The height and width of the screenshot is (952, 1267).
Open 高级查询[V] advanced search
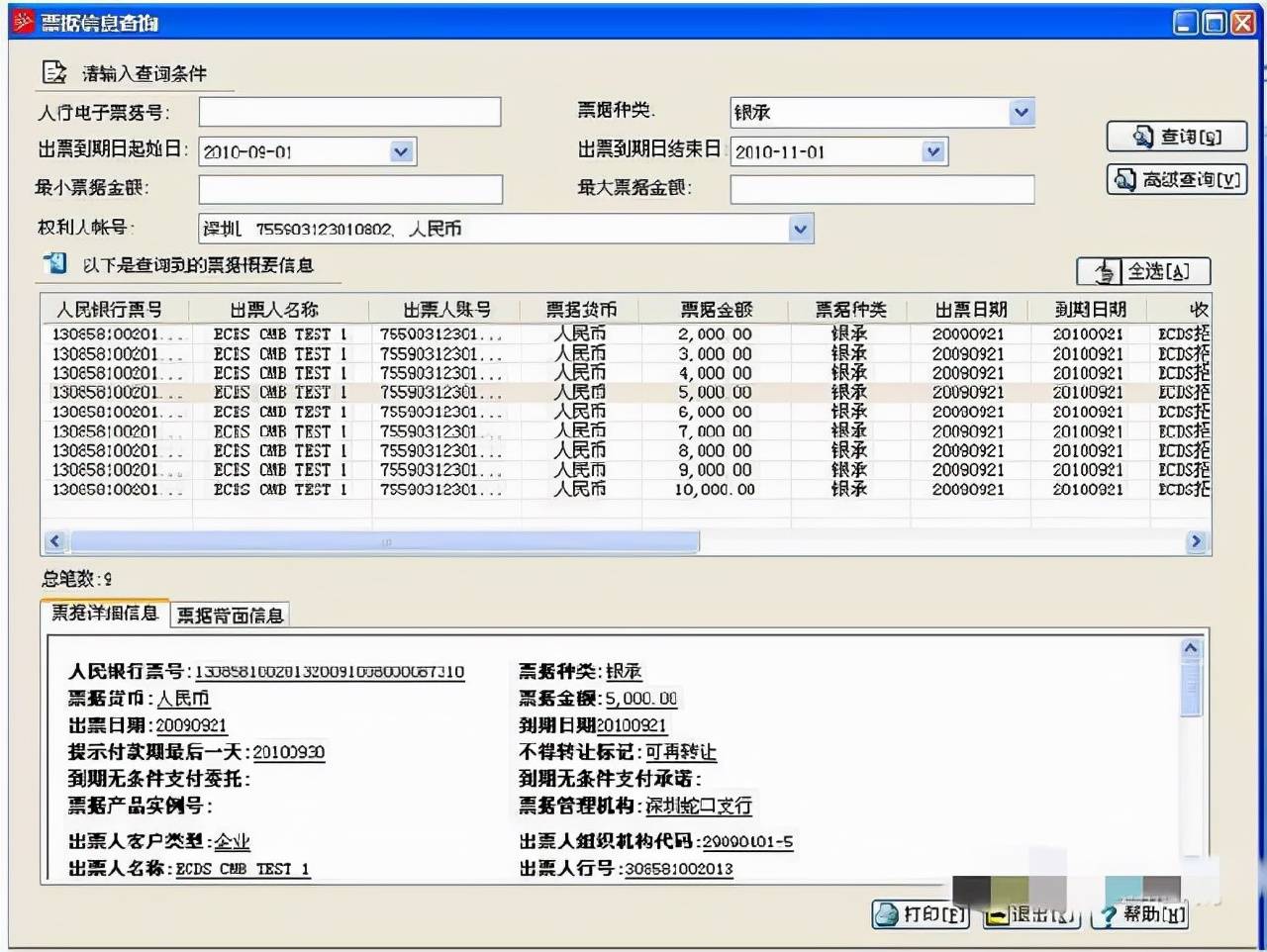(1176, 179)
